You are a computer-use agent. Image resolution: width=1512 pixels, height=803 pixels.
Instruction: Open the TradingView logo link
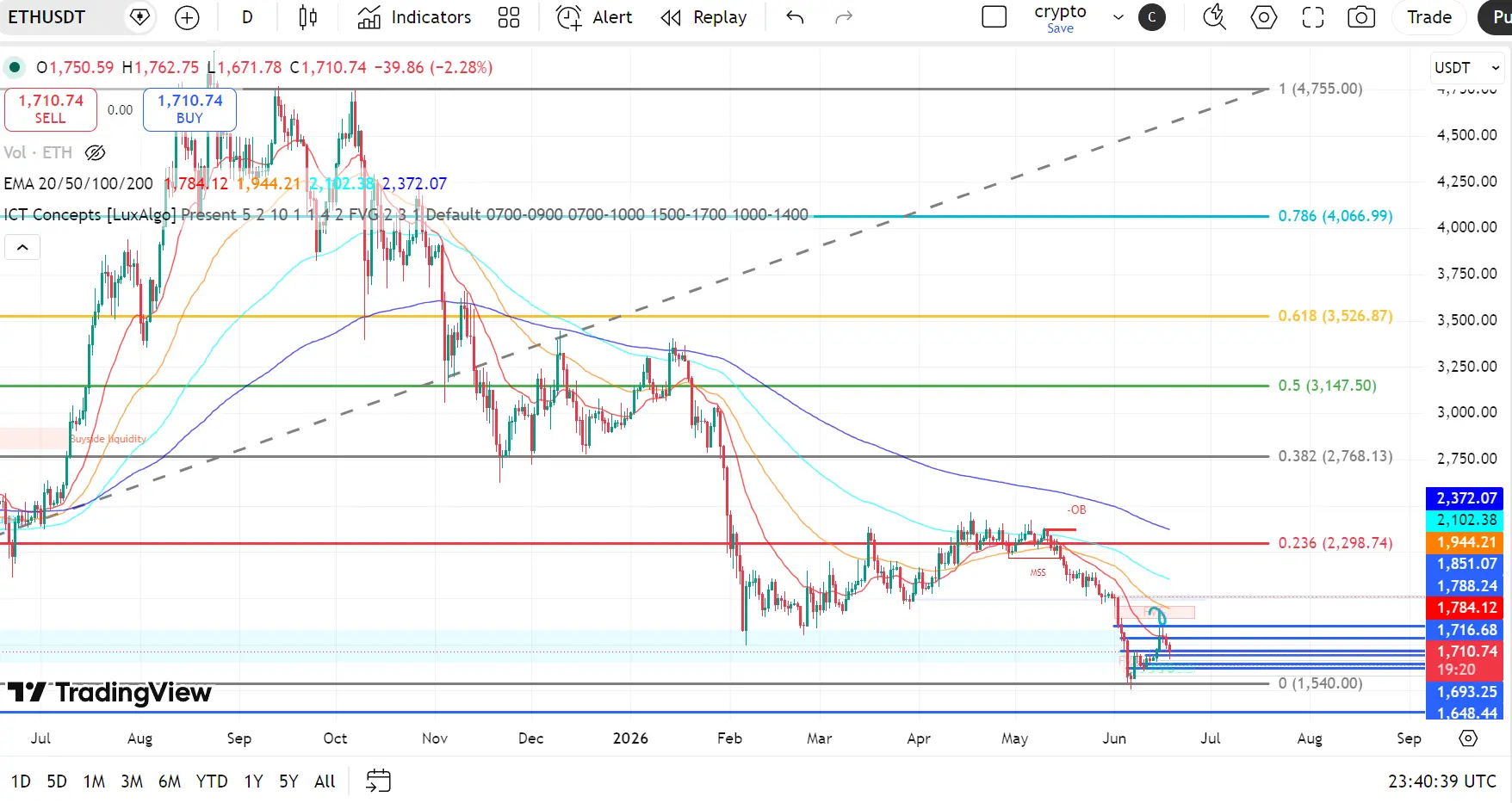(x=109, y=692)
